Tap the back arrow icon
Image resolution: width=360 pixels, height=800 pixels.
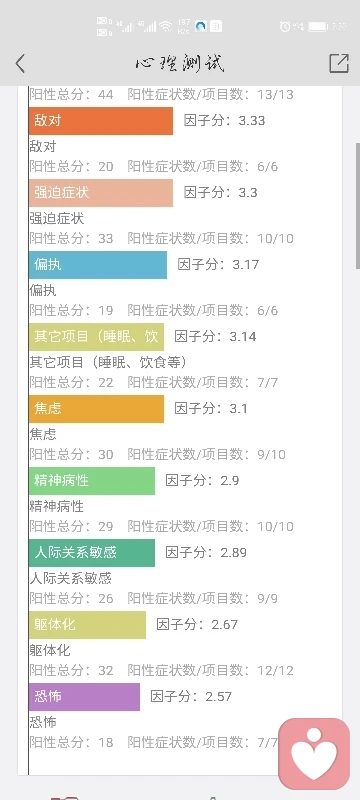tap(20, 64)
